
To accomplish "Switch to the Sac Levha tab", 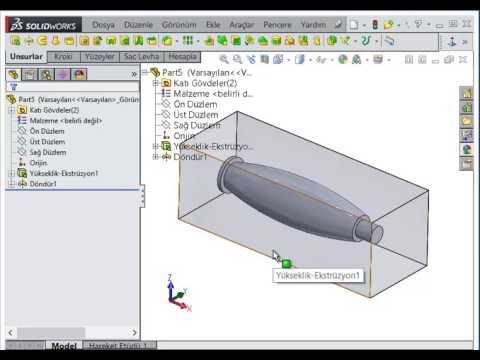I will 142,57.
